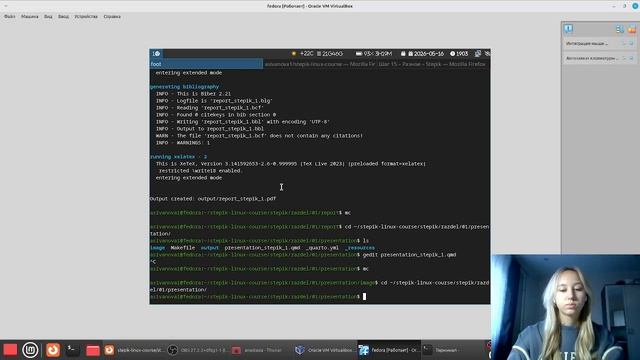Select the Интеграция мыши notification
Screen dimensions: 640x360
coord(598,43)
